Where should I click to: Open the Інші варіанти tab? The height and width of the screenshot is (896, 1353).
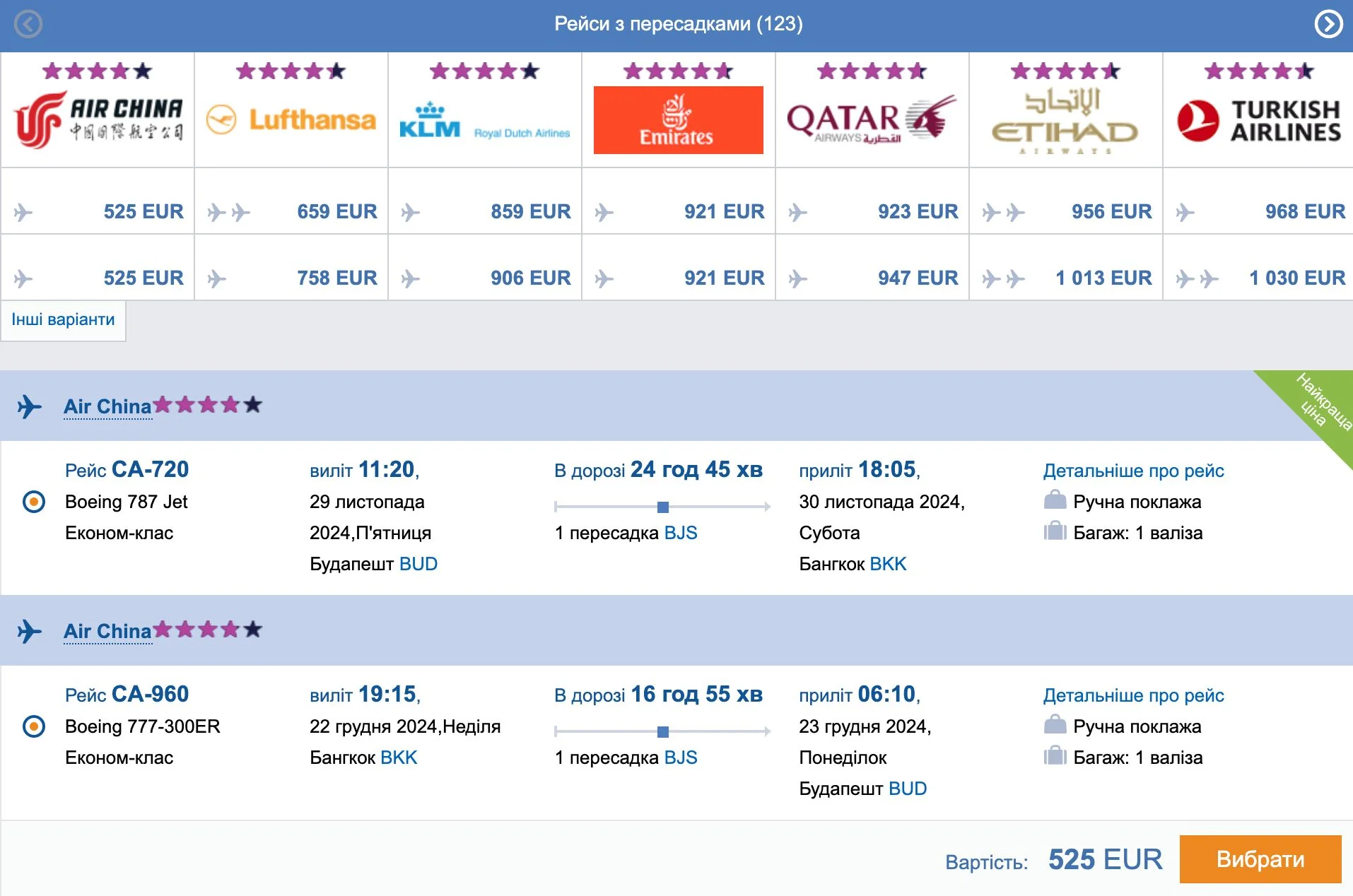(x=63, y=319)
